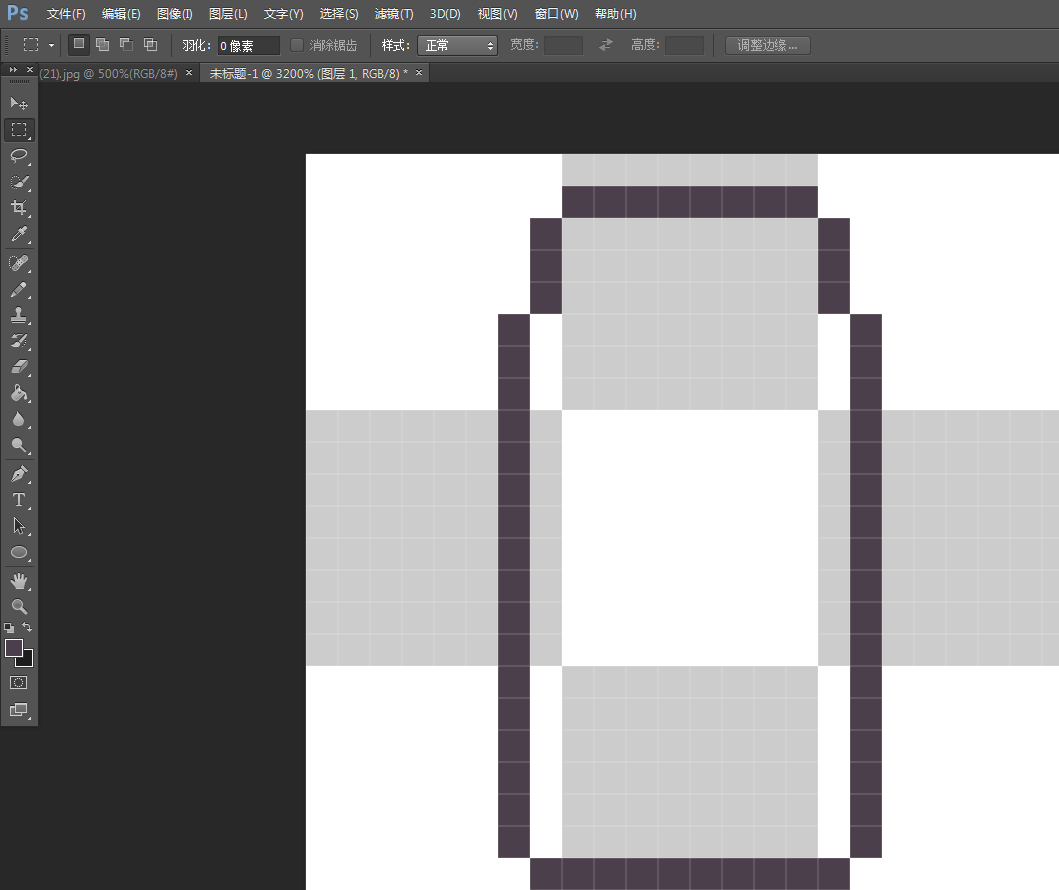Click the 调整边缘... button
1059x890 pixels.
pos(767,45)
